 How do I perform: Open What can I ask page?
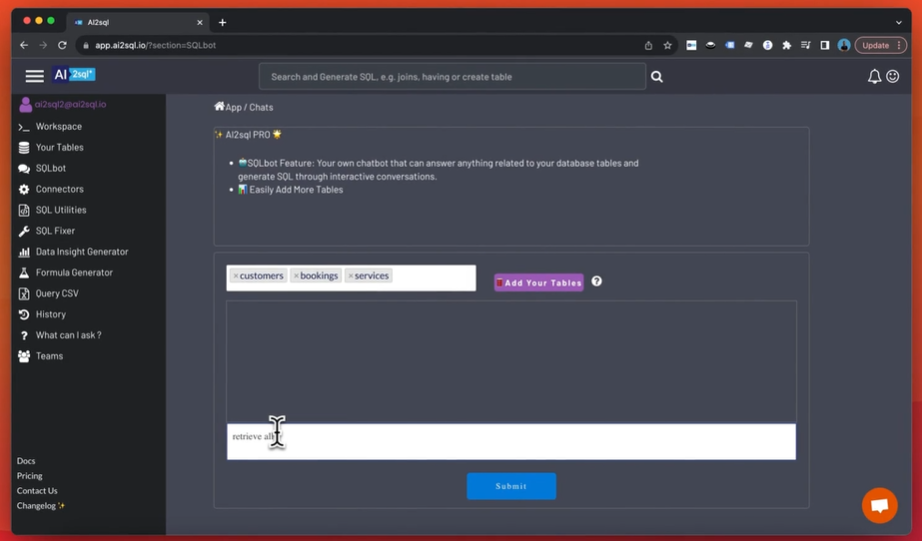click(x=68, y=335)
